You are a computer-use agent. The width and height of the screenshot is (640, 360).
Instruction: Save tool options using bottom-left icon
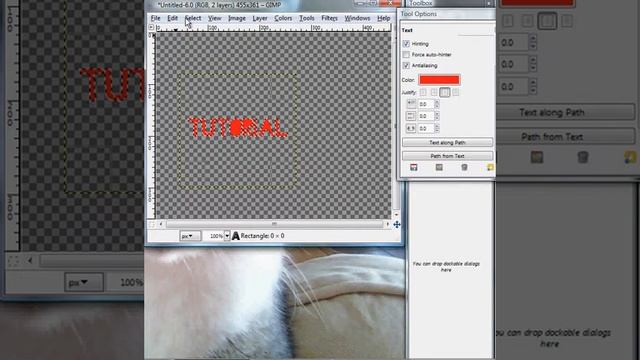pos(413,167)
